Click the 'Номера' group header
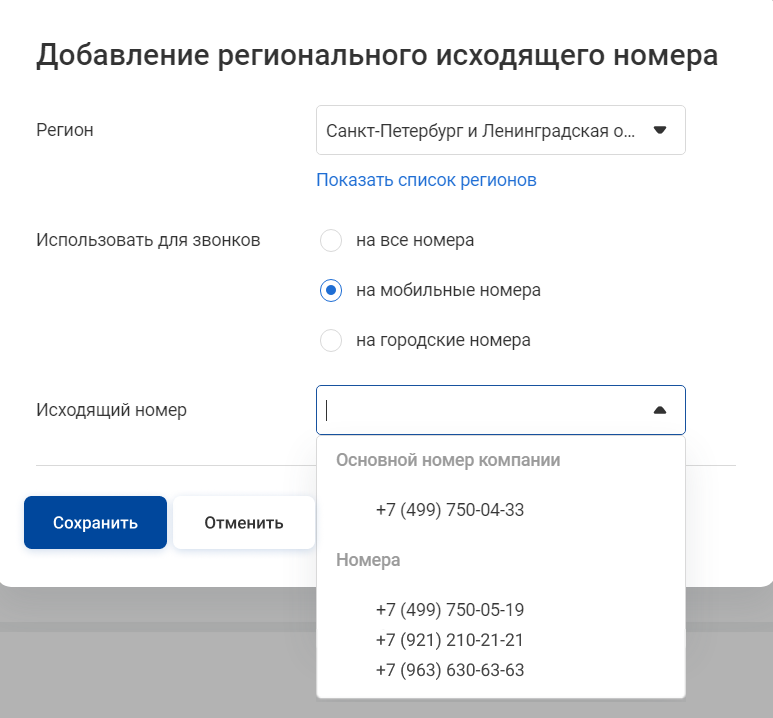 click(368, 560)
